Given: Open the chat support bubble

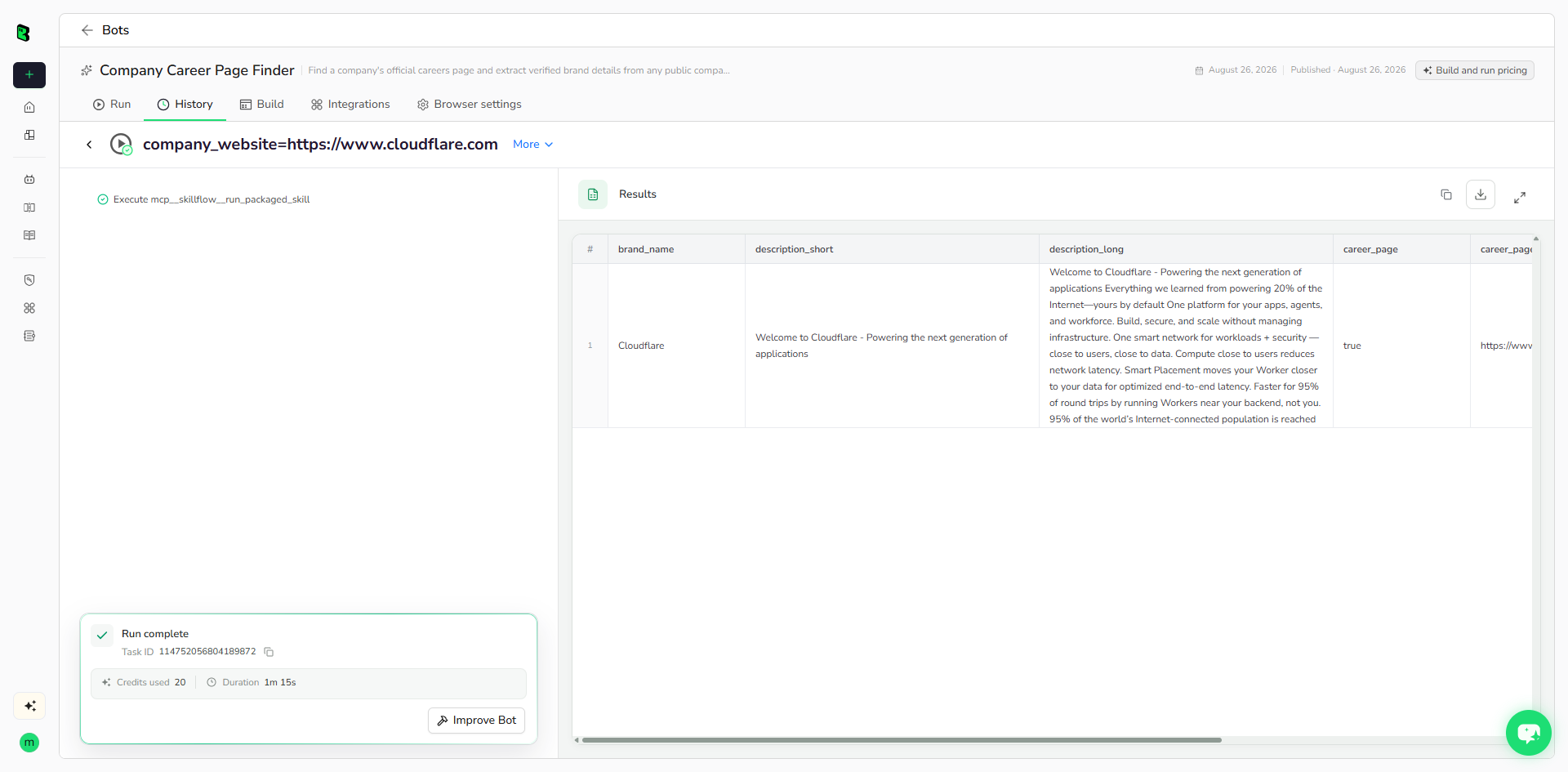Looking at the screenshot, I should (1529, 733).
